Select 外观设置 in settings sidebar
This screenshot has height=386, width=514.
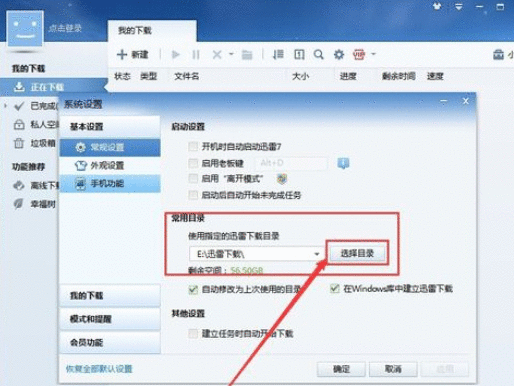coord(110,165)
